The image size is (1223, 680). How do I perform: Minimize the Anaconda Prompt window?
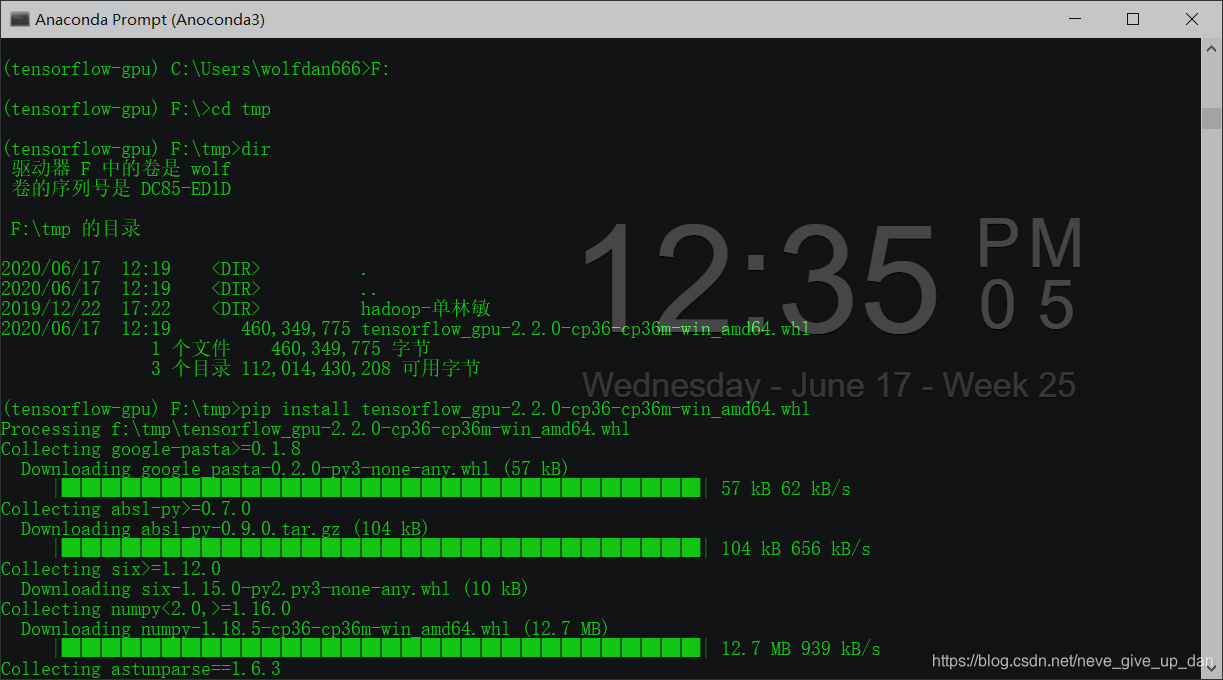coord(1075,19)
